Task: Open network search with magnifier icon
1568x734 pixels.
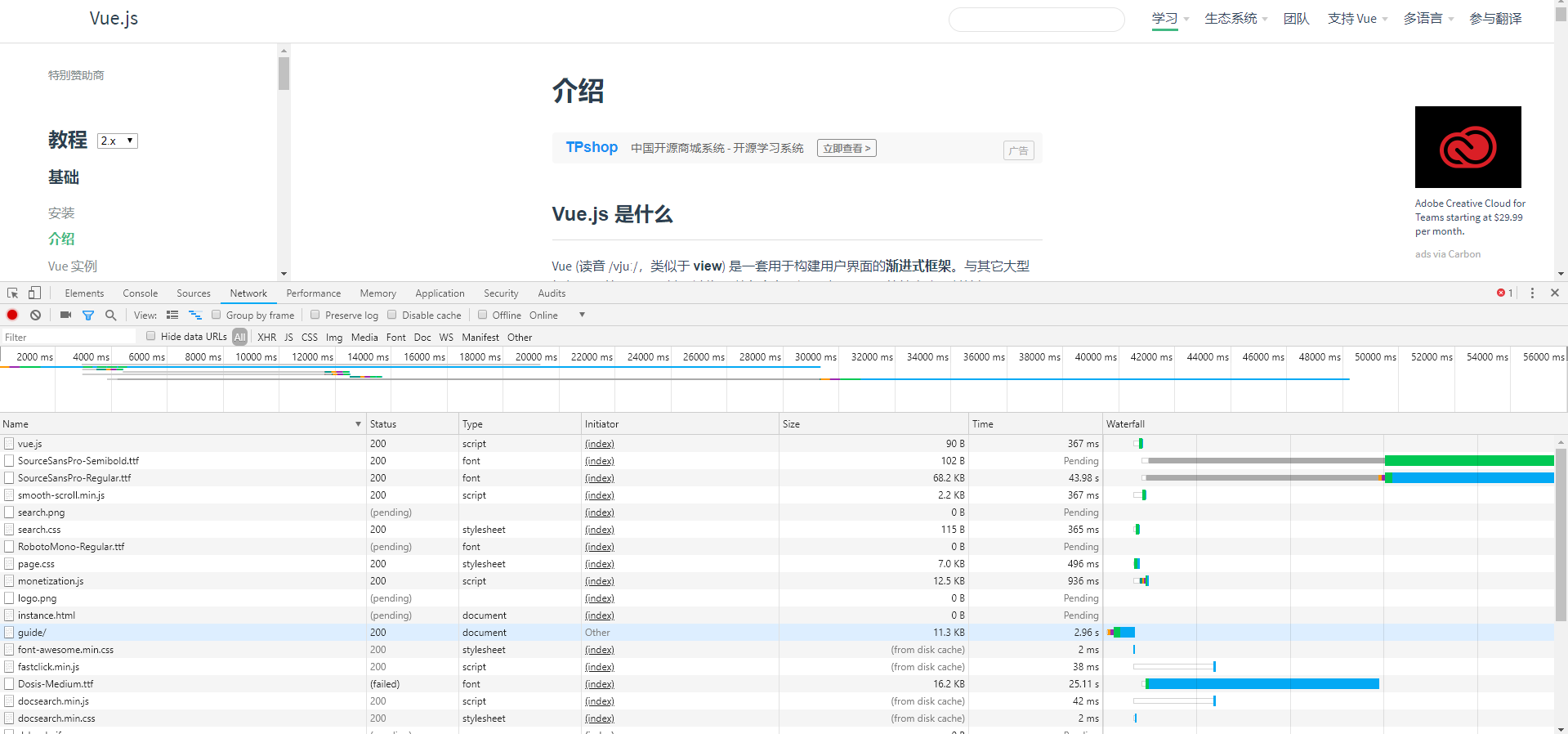Action: pyautogui.click(x=111, y=315)
